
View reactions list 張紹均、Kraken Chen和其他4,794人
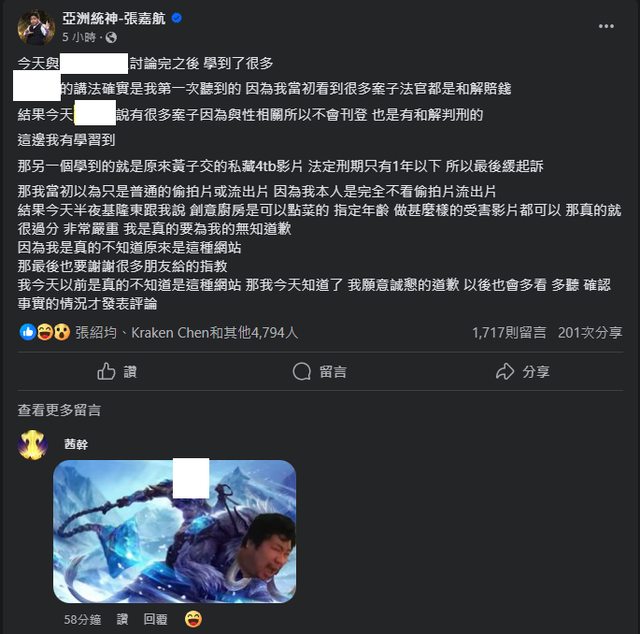(x=187, y=333)
